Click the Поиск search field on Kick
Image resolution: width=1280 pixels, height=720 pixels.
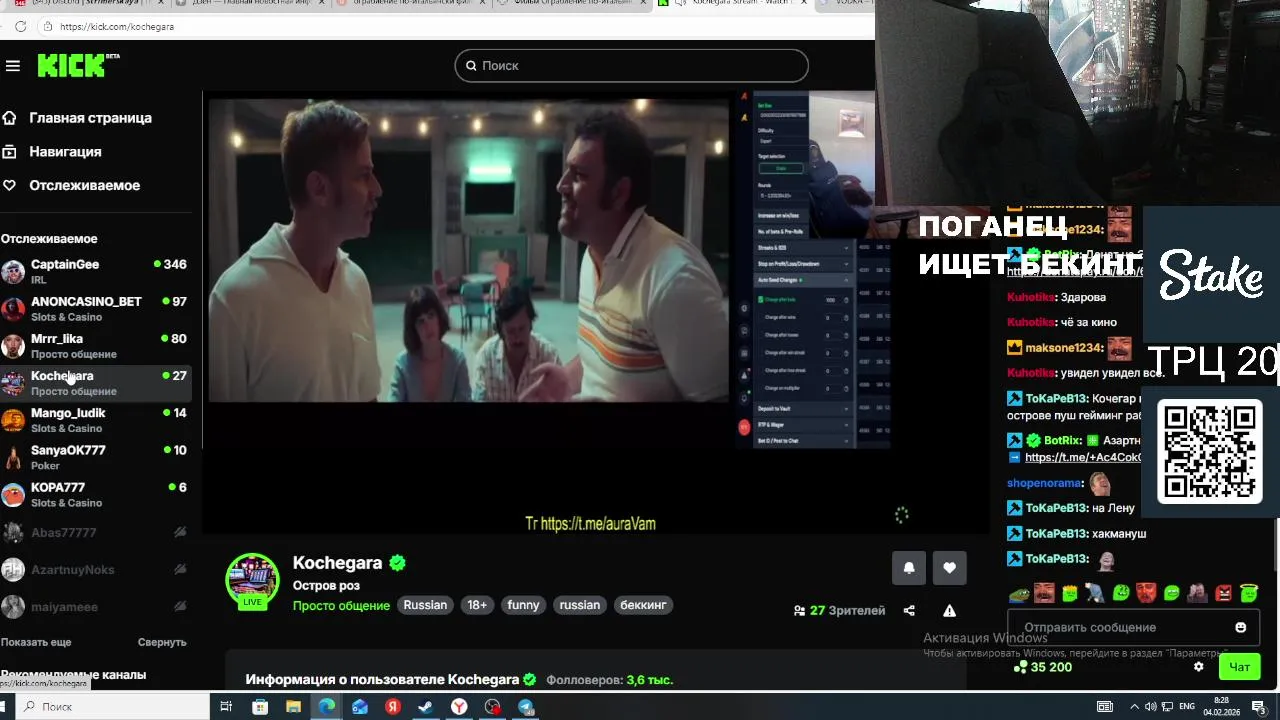631,66
